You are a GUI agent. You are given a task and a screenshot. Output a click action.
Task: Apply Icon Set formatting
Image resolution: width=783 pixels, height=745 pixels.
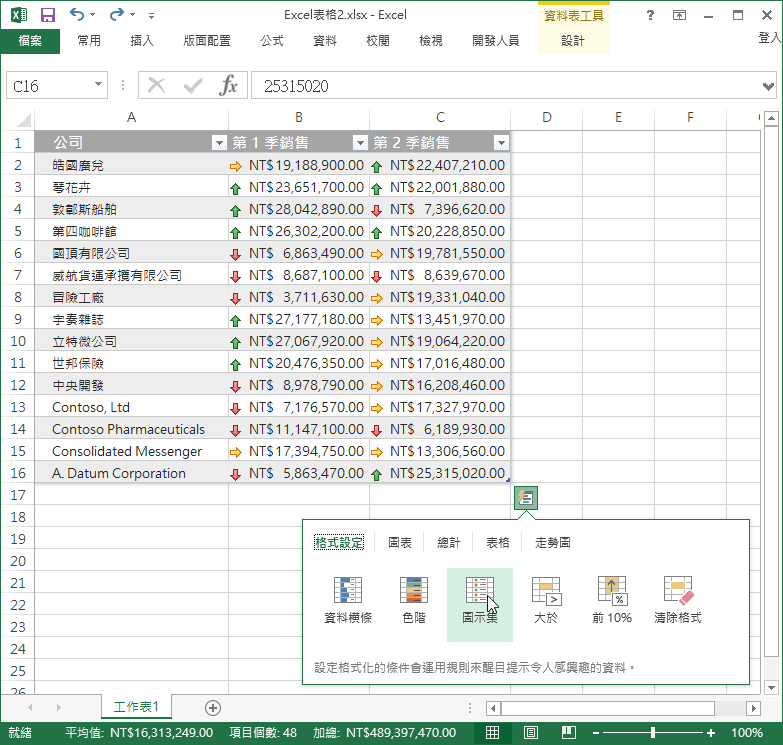(480, 604)
